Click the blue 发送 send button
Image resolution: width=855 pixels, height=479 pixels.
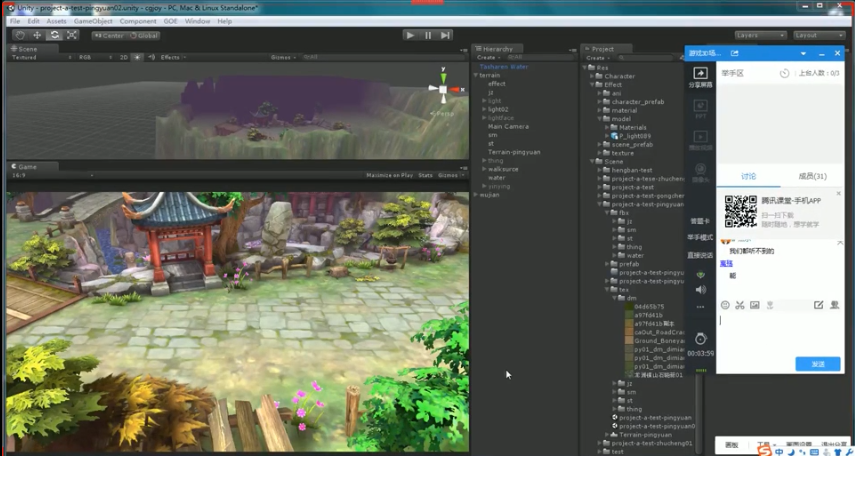[x=817, y=364]
